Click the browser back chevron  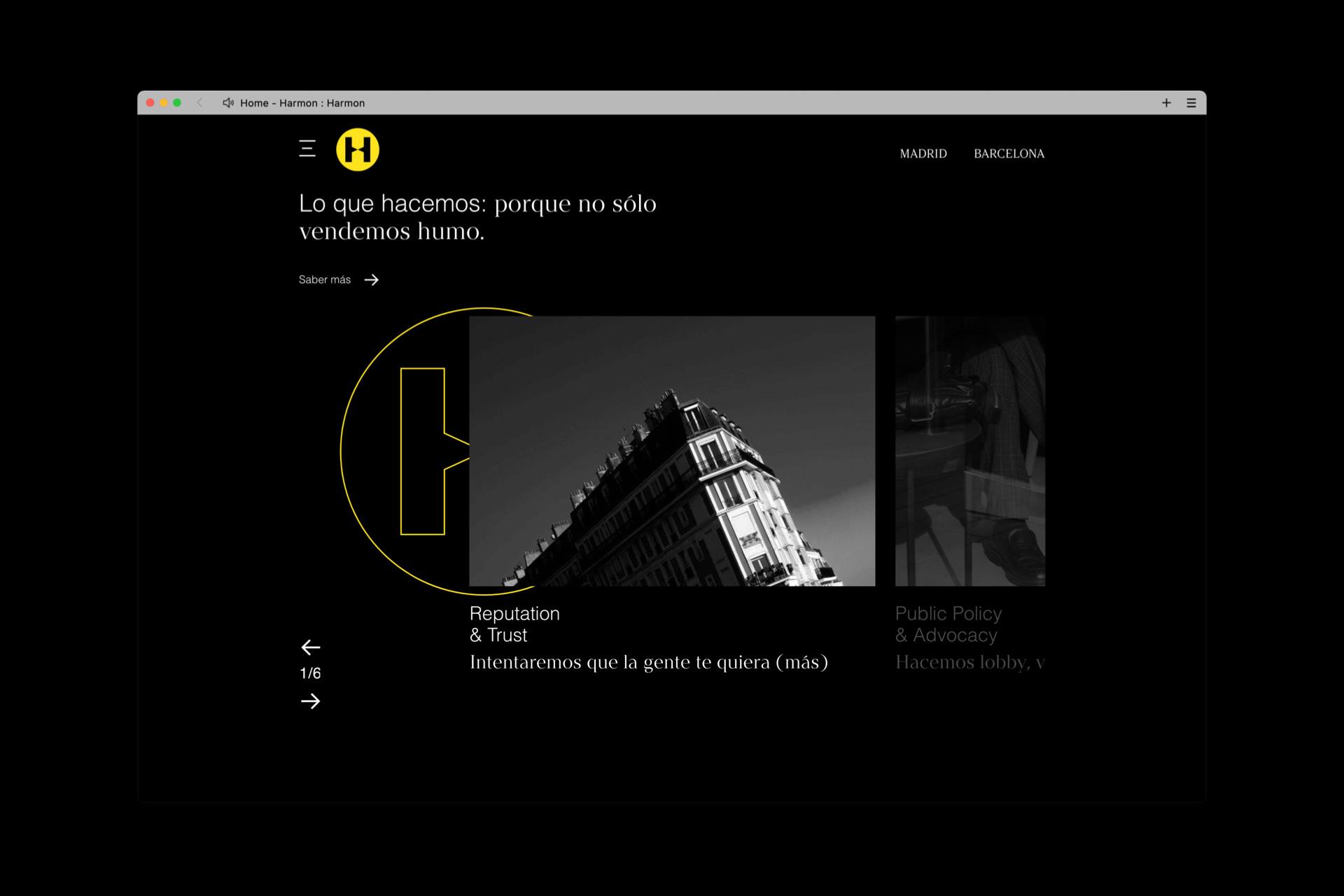[200, 103]
